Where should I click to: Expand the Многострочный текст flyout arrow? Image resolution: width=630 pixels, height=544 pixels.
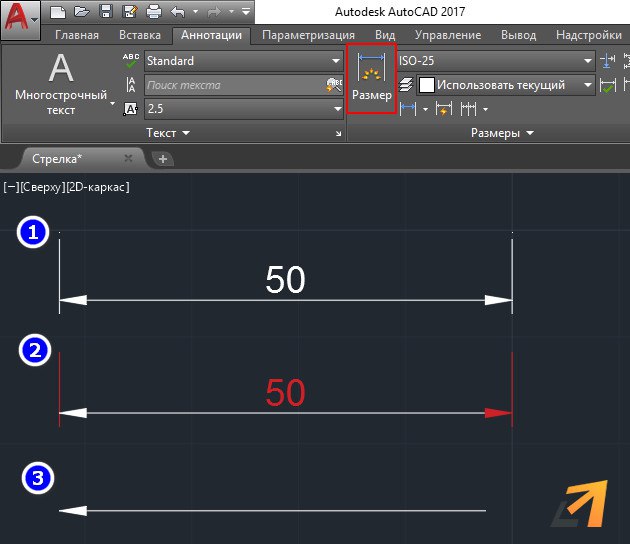[x=112, y=103]
